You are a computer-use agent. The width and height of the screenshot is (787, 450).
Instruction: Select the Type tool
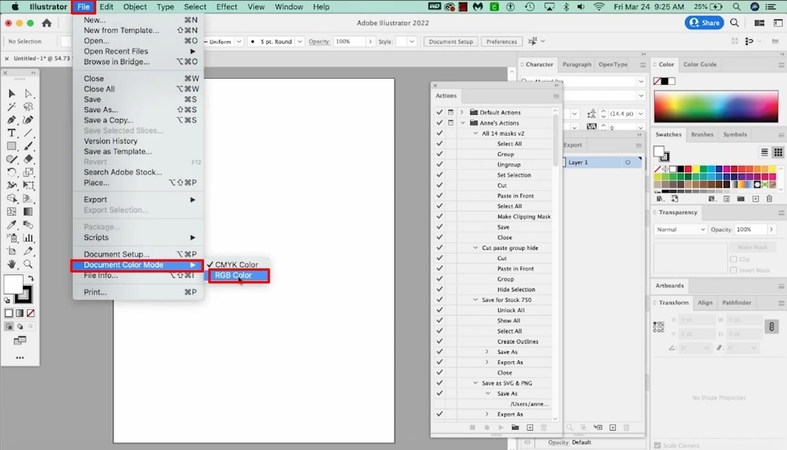point(12,133)
